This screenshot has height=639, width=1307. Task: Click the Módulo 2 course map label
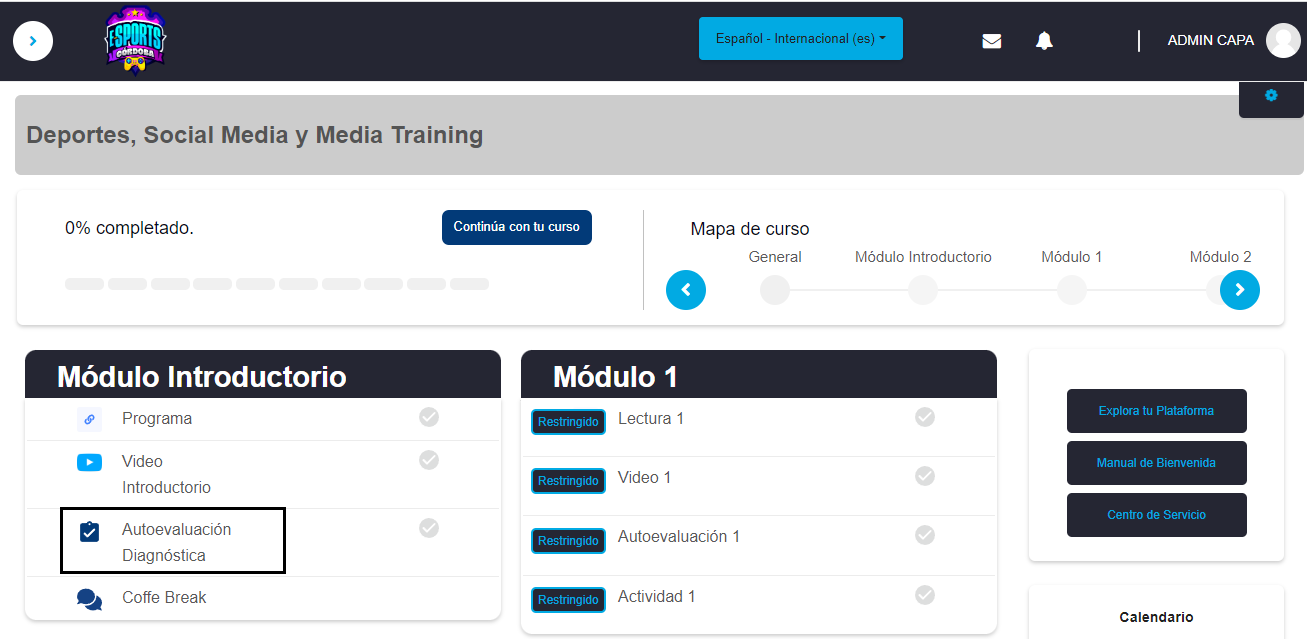point(1220,257)
